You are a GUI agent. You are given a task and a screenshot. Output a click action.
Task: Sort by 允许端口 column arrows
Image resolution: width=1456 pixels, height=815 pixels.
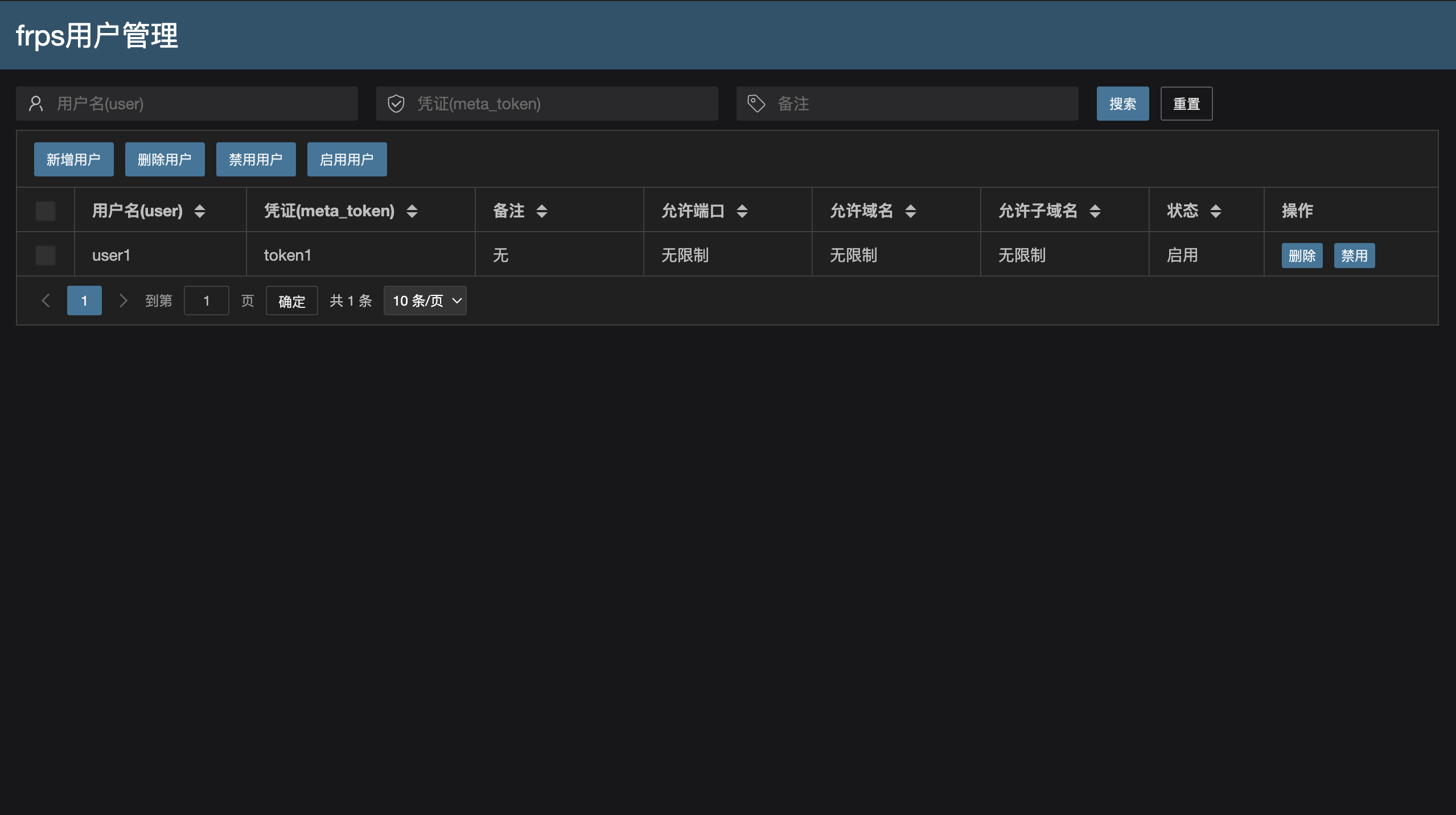click(742, 211)
